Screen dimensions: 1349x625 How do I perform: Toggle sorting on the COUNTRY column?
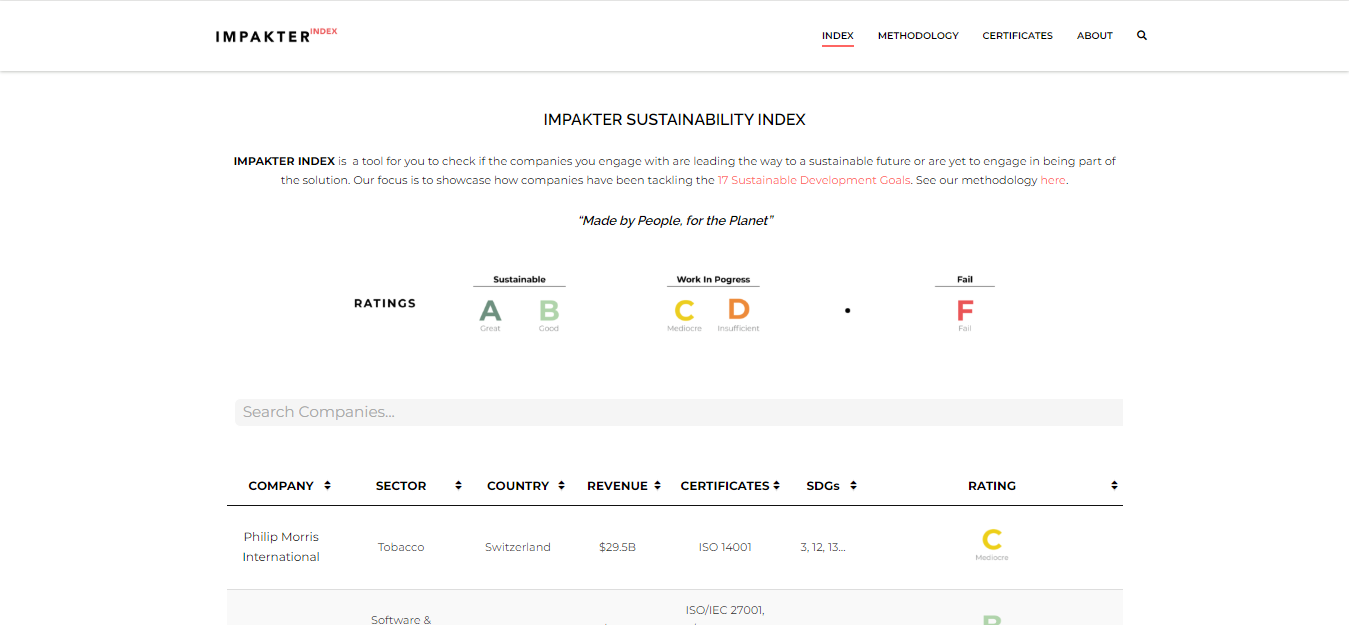[559, 485]
